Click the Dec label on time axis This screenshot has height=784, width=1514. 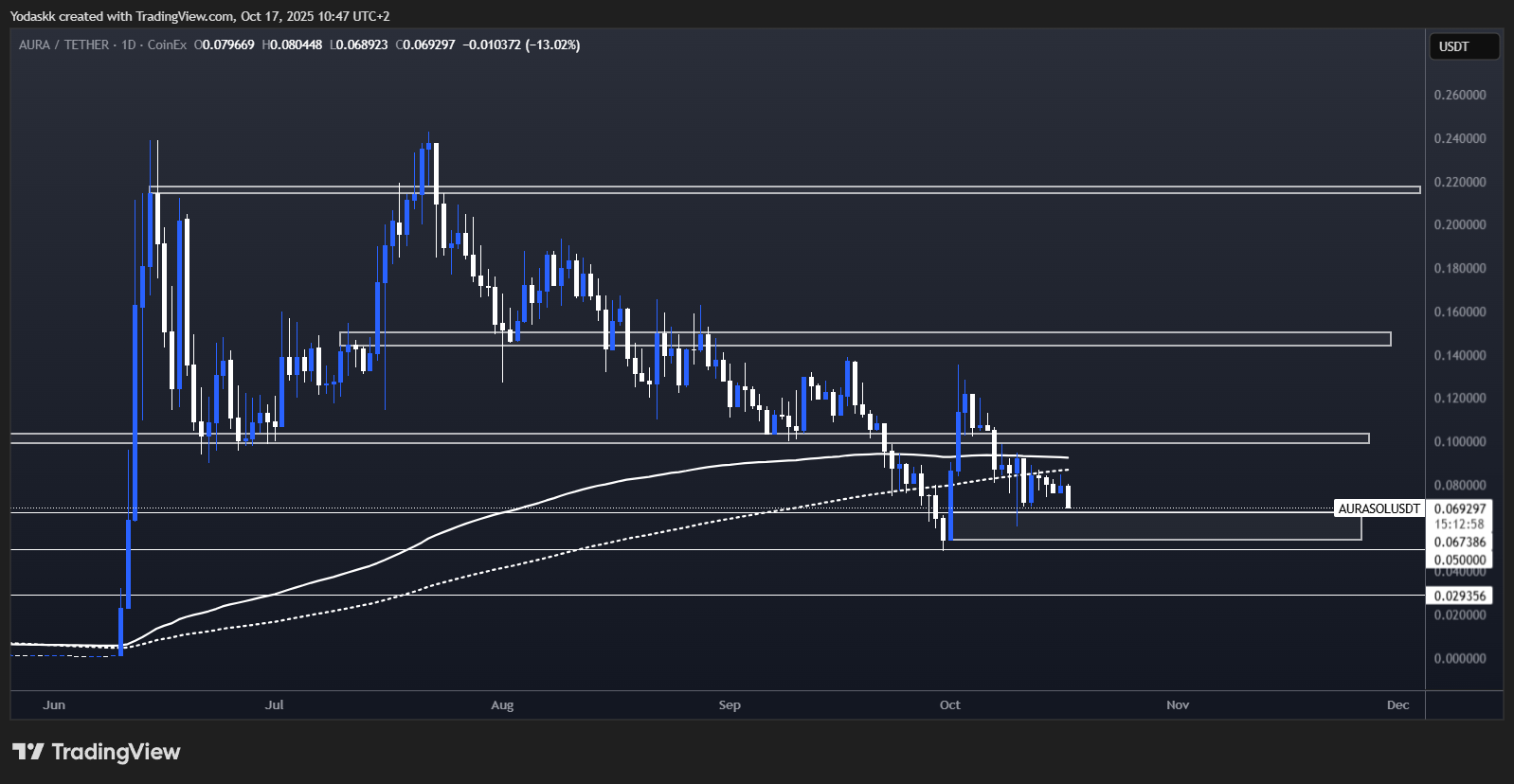click(x=1397, y=704)
